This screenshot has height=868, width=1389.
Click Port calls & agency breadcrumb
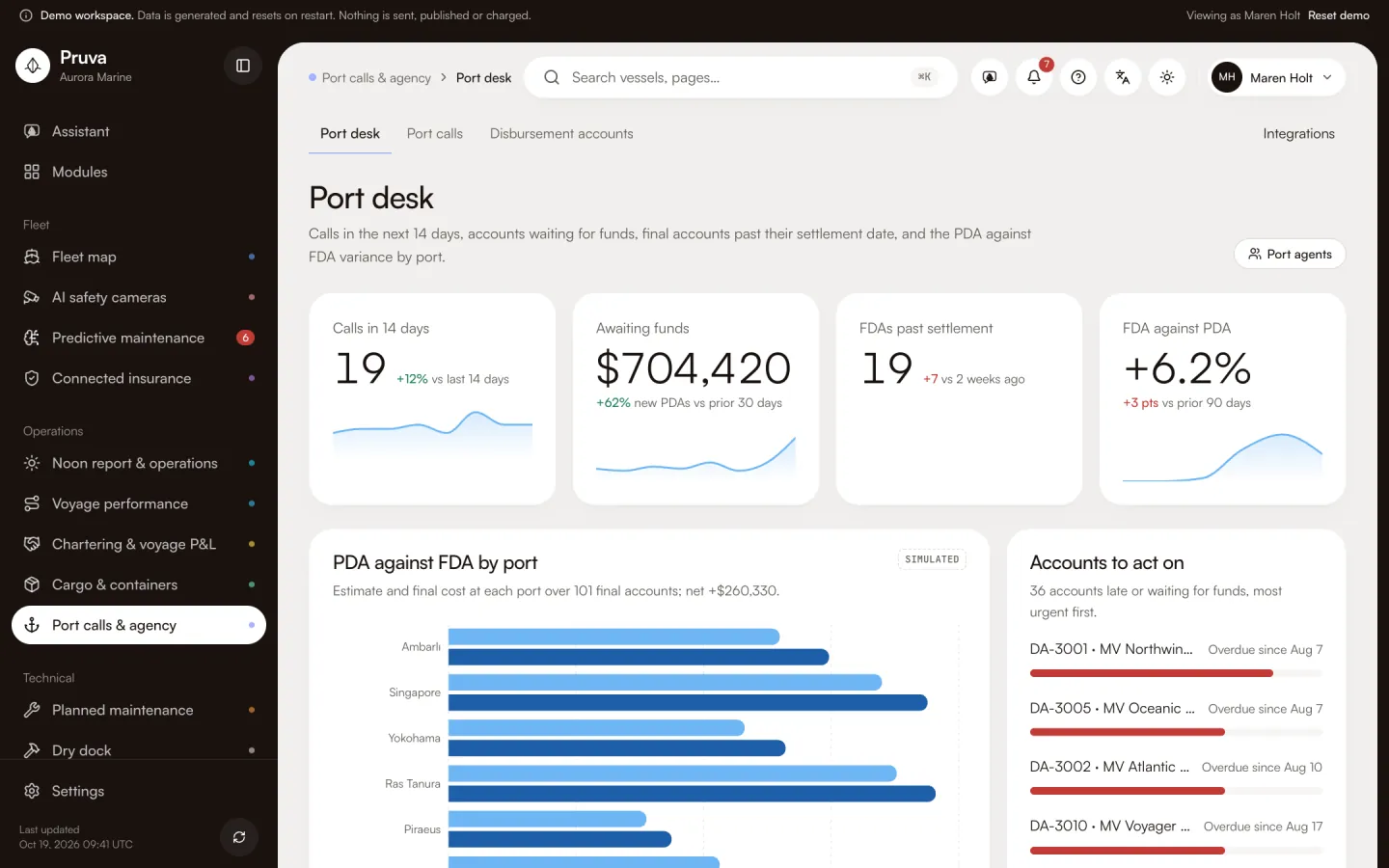[376, 78]
